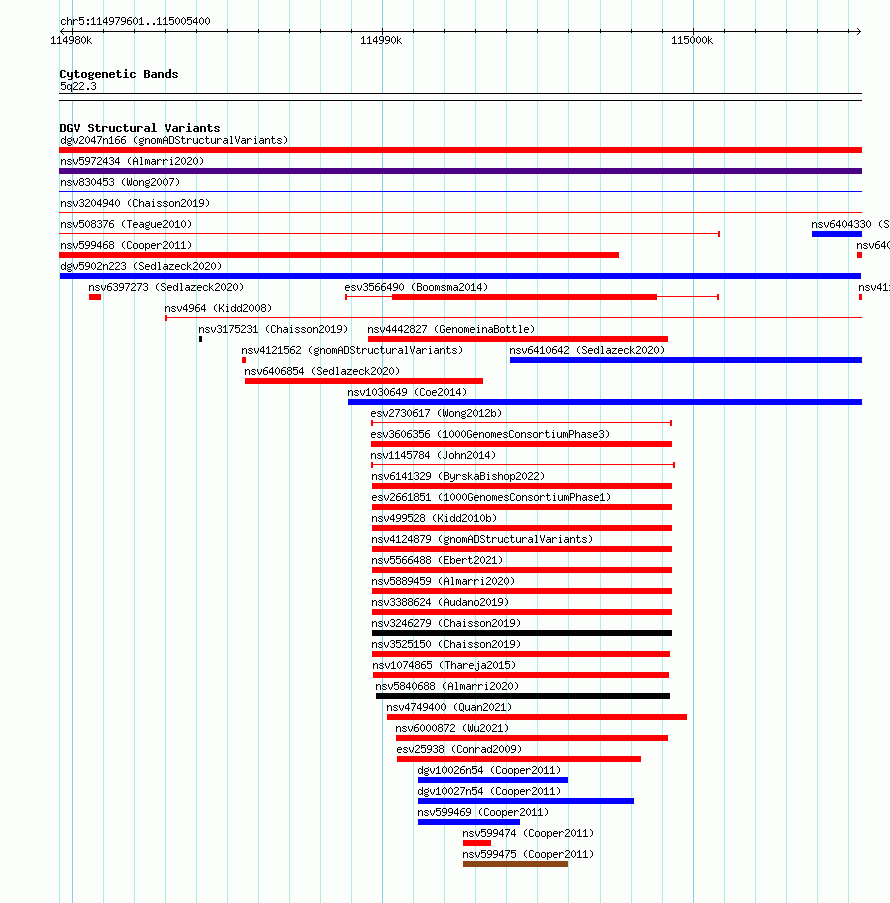Click the black nsv5840688 Almarri2020 bar
This screenshot has height=903, width=890.
click(523, 696)
